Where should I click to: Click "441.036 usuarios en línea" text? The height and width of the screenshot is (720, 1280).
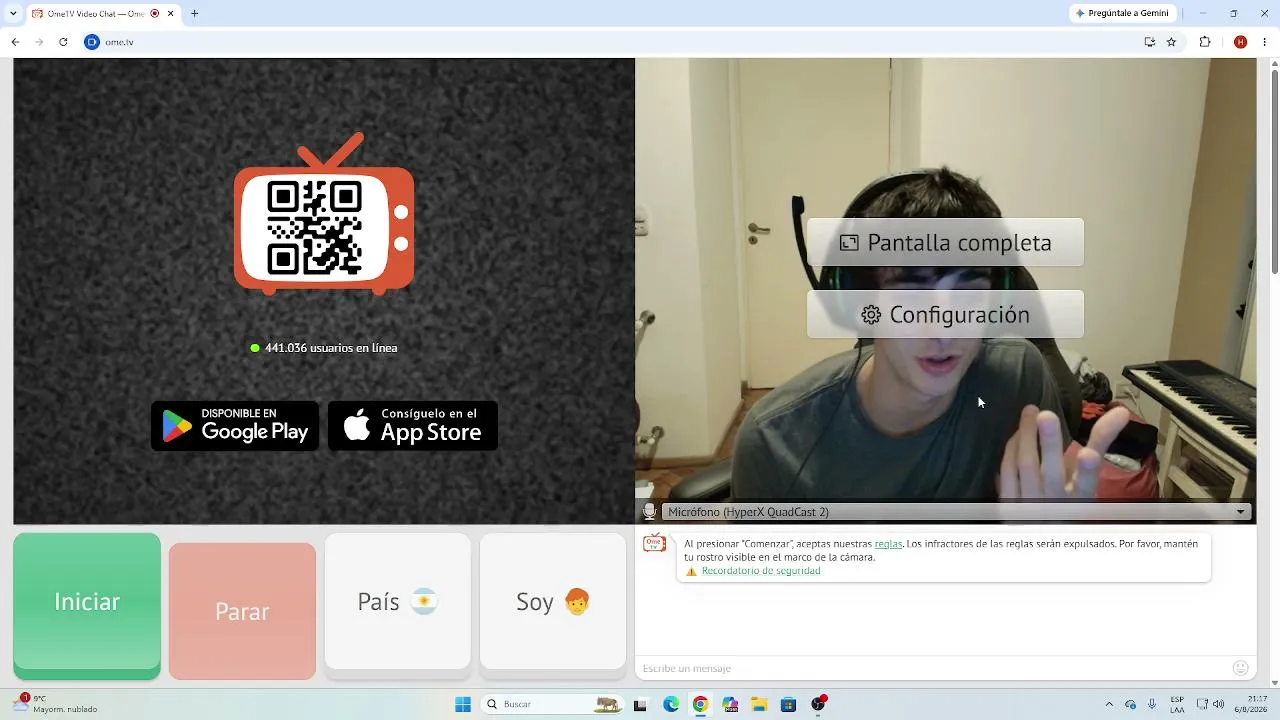click(x=331, y=348)
